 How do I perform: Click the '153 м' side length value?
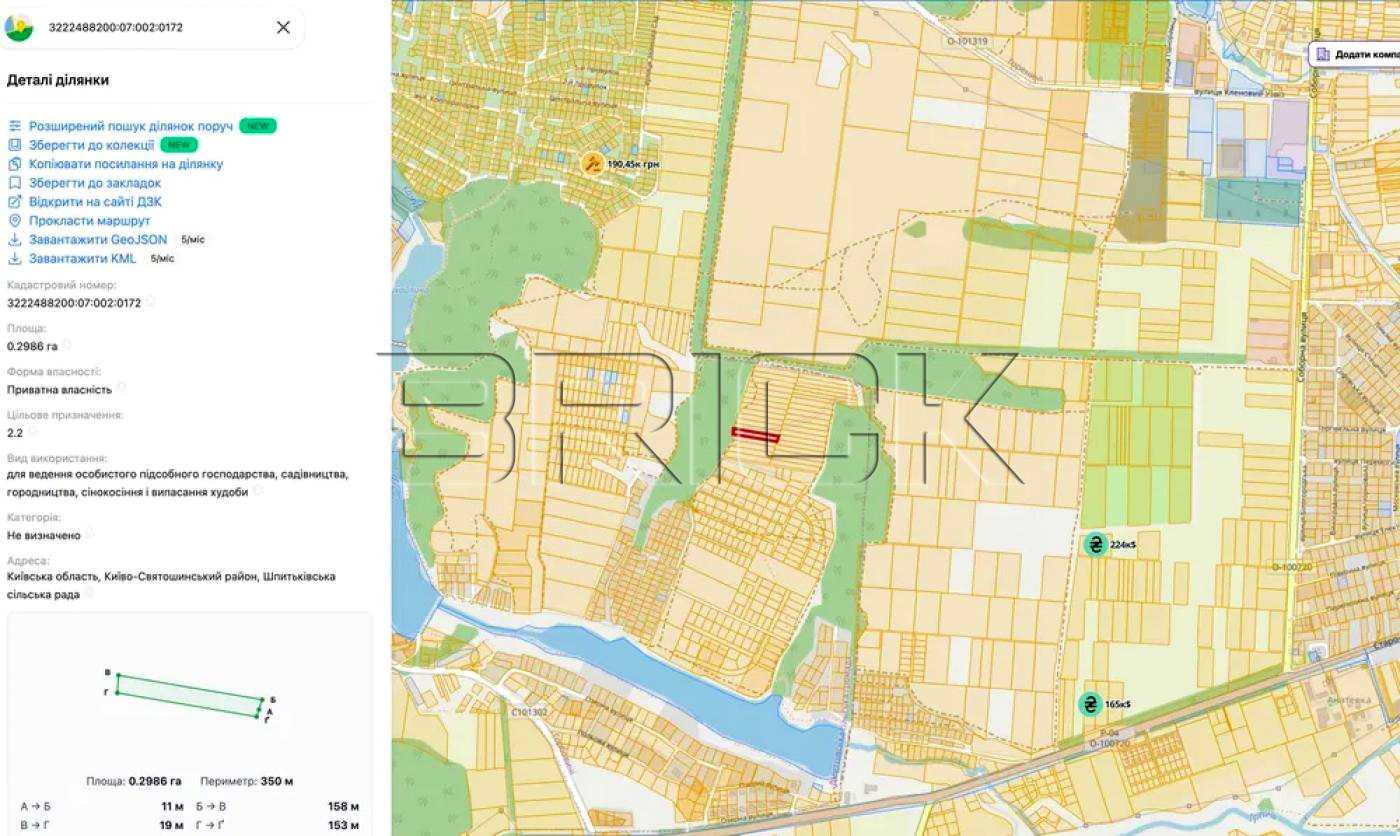(343, 825)
